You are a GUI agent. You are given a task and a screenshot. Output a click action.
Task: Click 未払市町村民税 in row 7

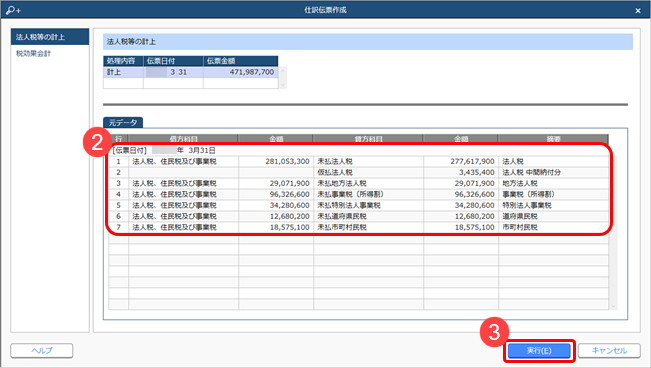click(369, 228)
